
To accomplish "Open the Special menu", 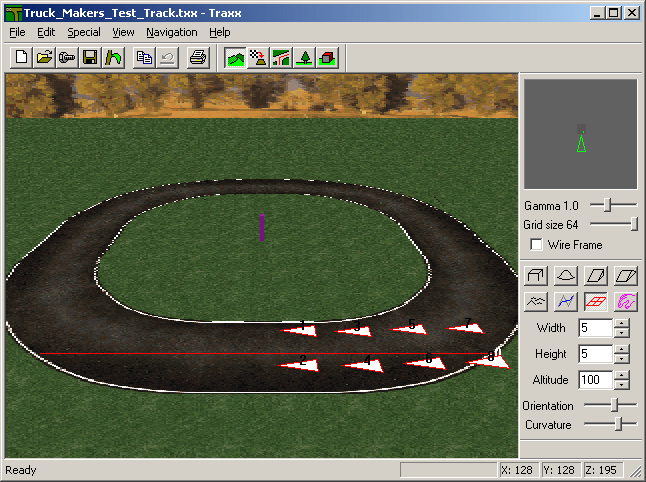I will 84,32.
